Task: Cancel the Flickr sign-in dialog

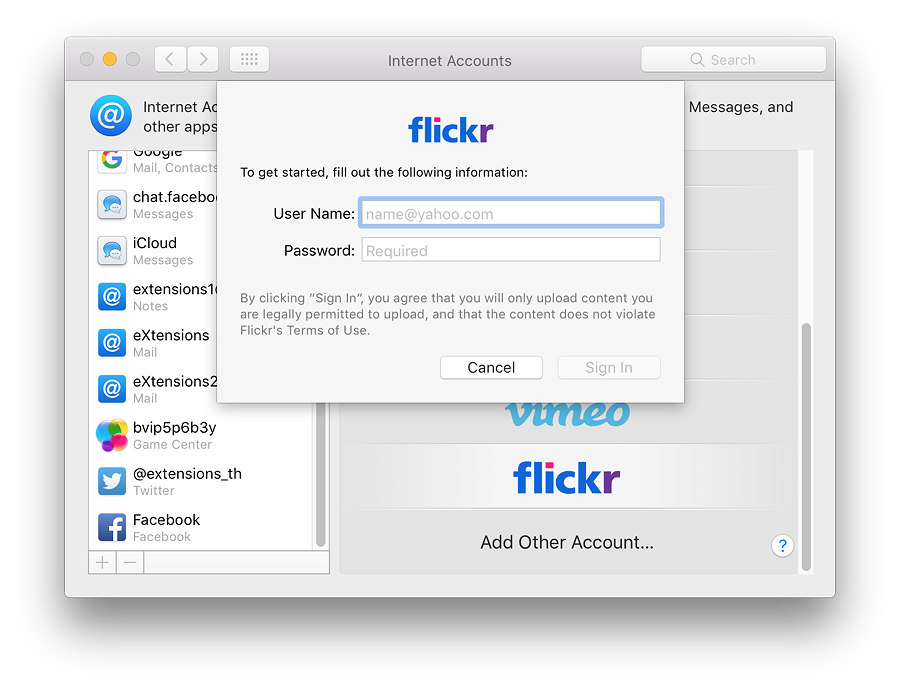Action: [x=491, y=367]
